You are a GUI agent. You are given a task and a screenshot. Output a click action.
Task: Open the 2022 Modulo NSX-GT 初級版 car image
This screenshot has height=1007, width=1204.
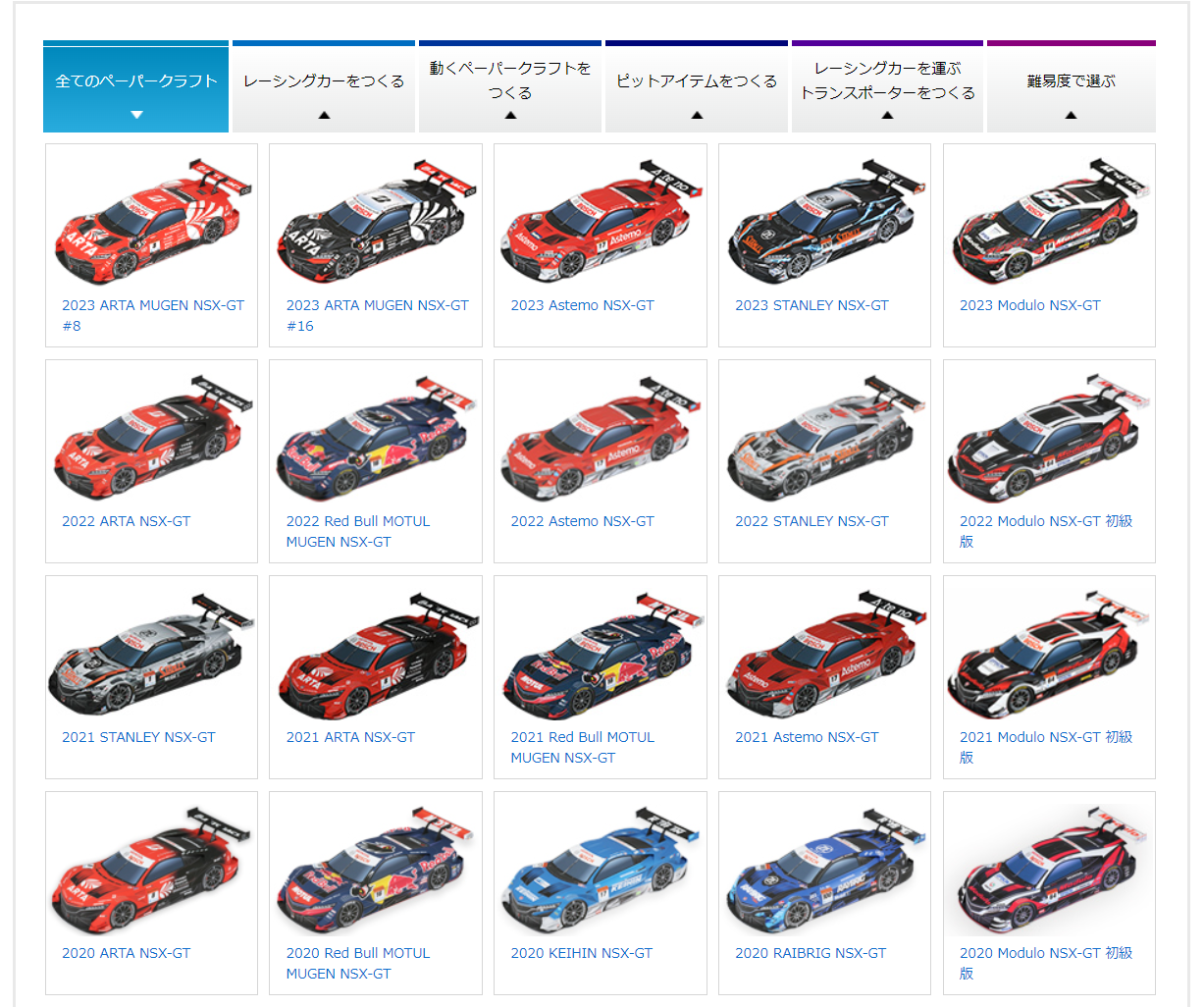coord(1050,436)
